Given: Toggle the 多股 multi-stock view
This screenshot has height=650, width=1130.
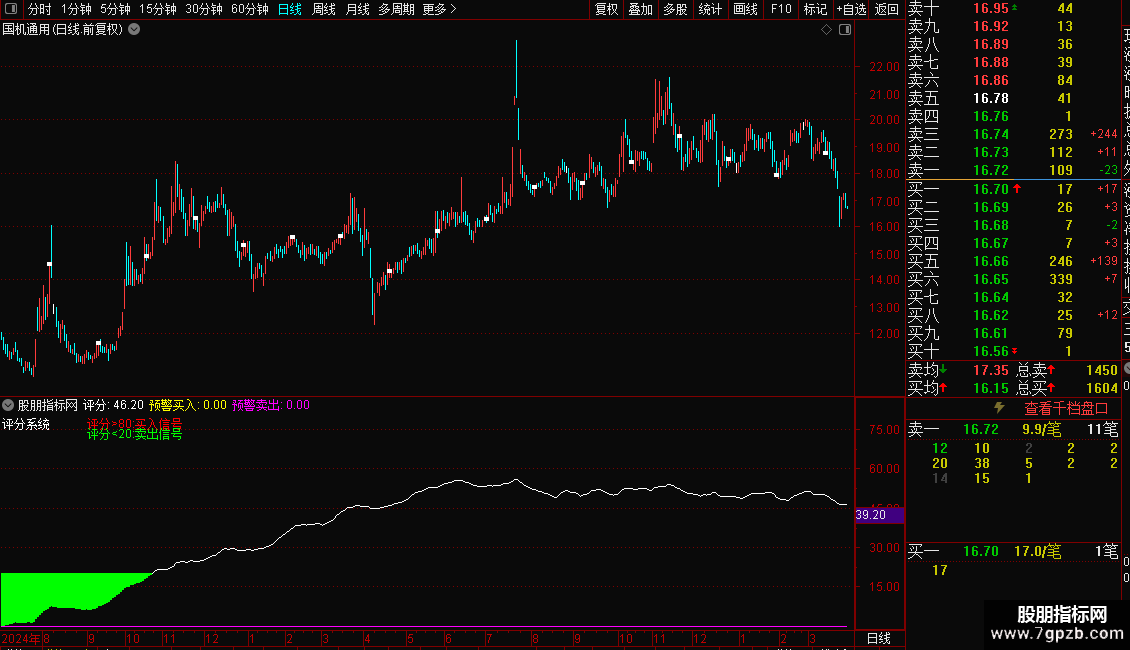Looking at the screenshot, I should 675,9.
